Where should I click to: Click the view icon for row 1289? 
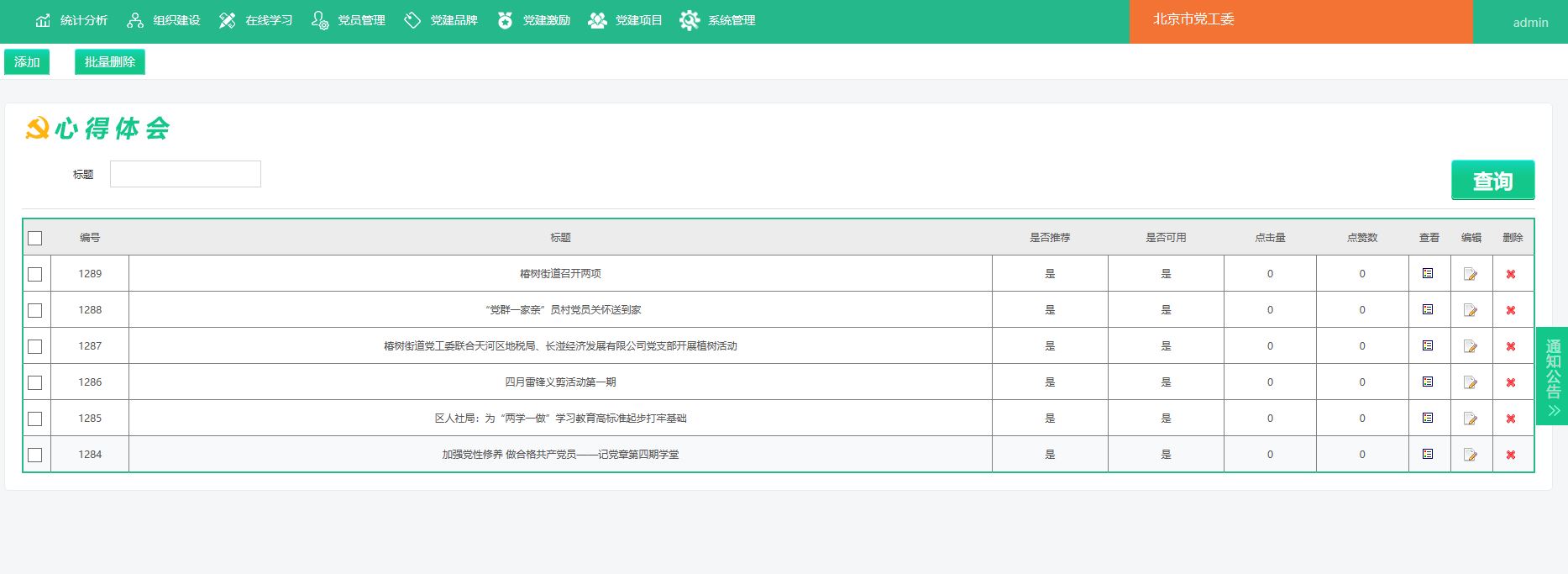1428,273
